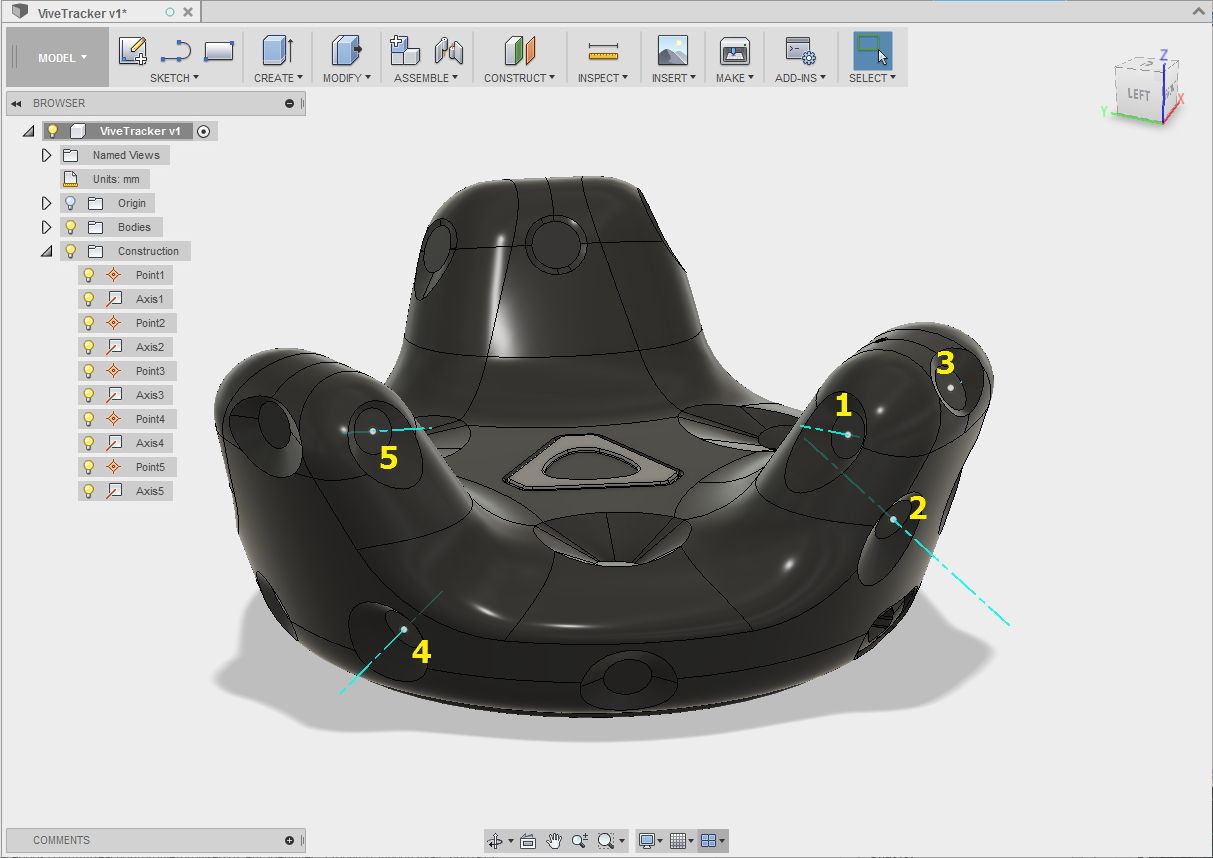Screen dimensions: 1213x858
Task: Open the ASSEMBLE menu
Action: [x=426, y=78]
